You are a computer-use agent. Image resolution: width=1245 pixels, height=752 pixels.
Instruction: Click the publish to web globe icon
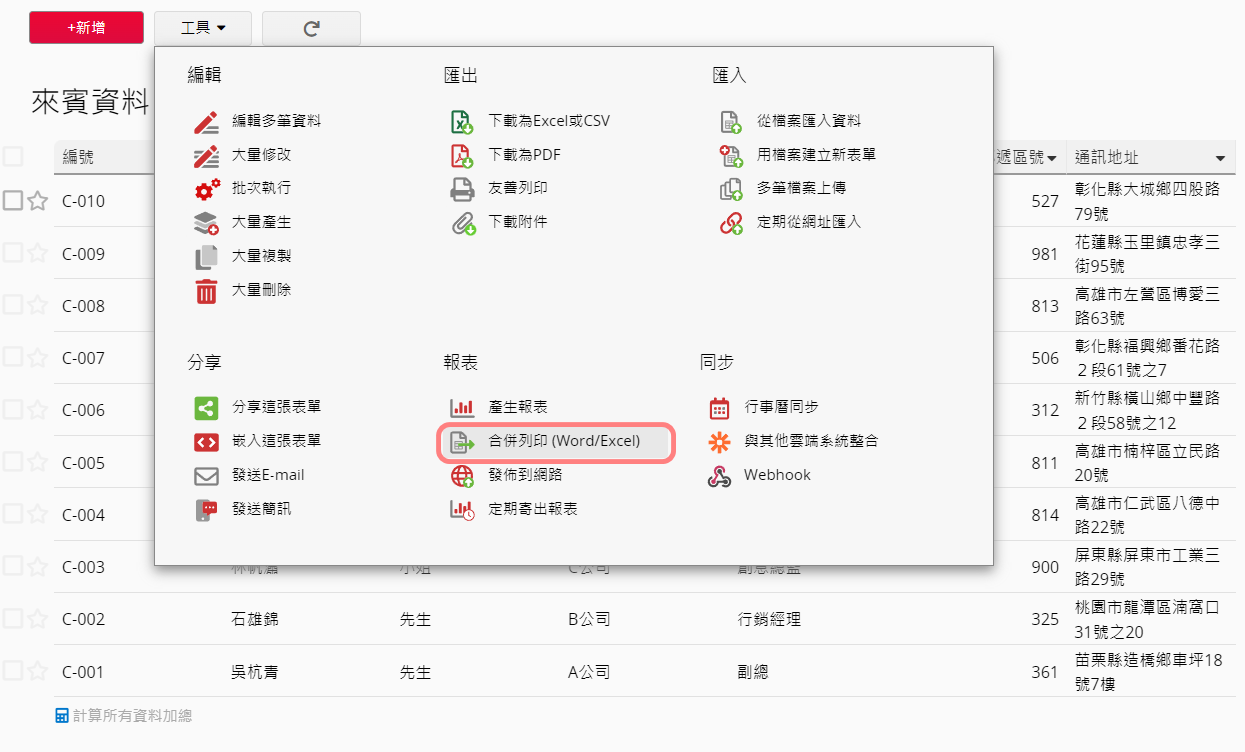[x=461, y=476]
